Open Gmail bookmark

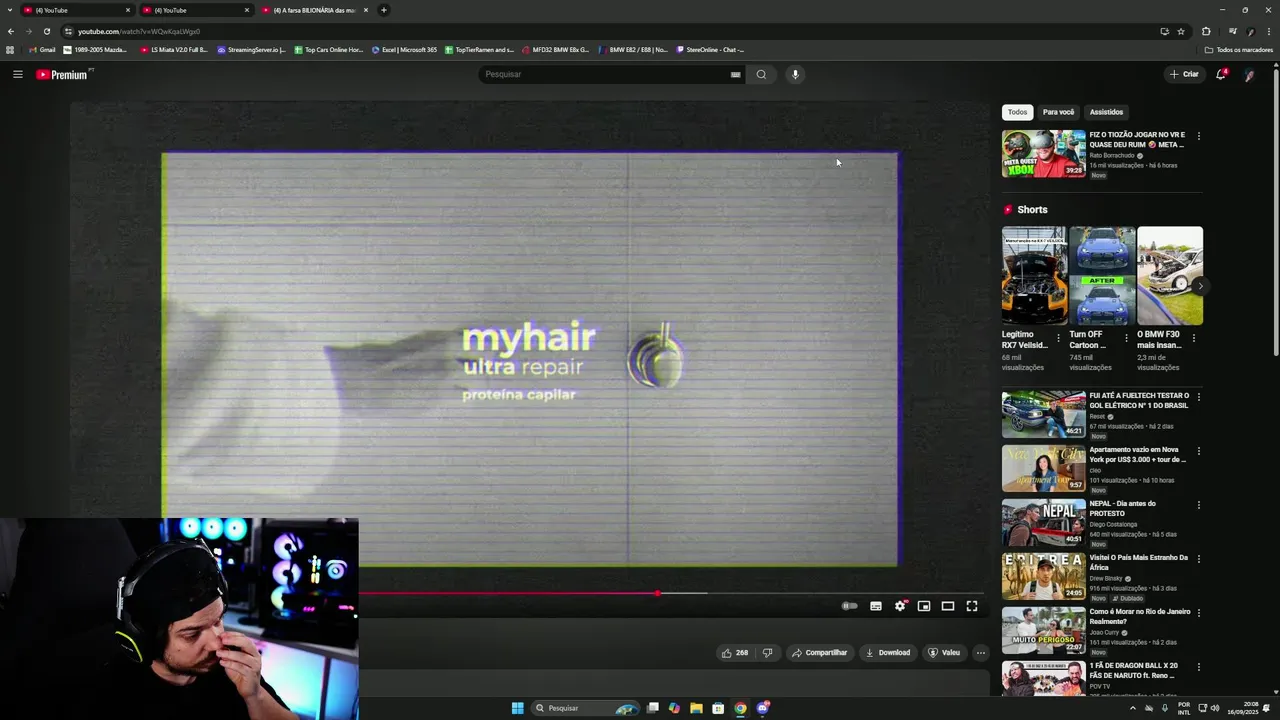pyautogui.click(x=42, y=49)
